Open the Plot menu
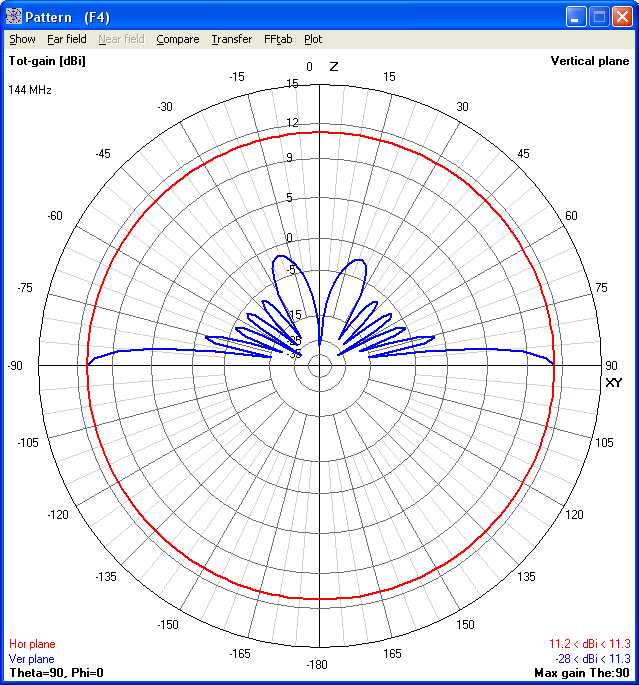The image size is (639, 685). [x=313, y=40]
